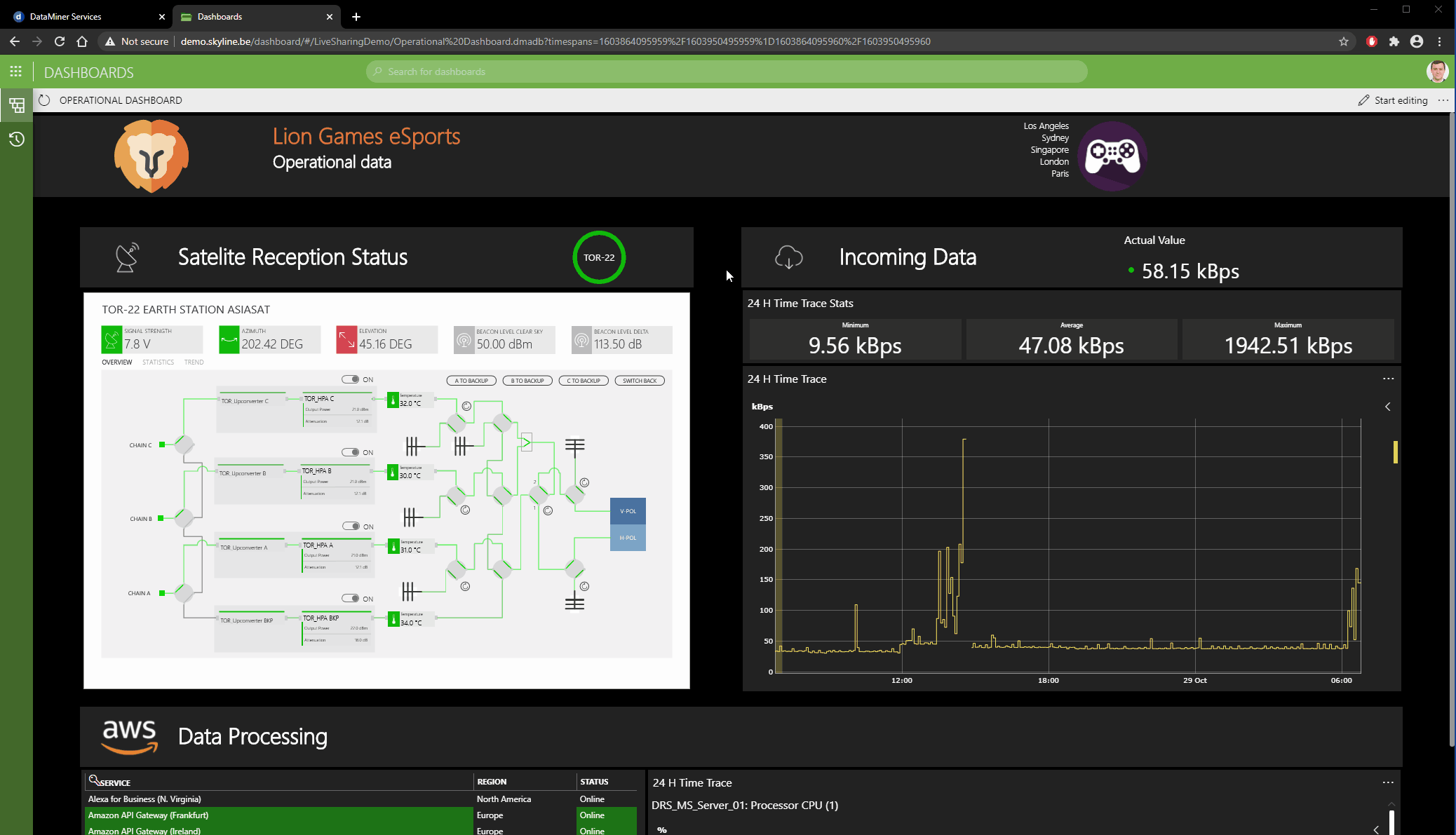1456x835 pixels.
Task: Open the dashboard more options ellipsis
Action: (1443, 100)
